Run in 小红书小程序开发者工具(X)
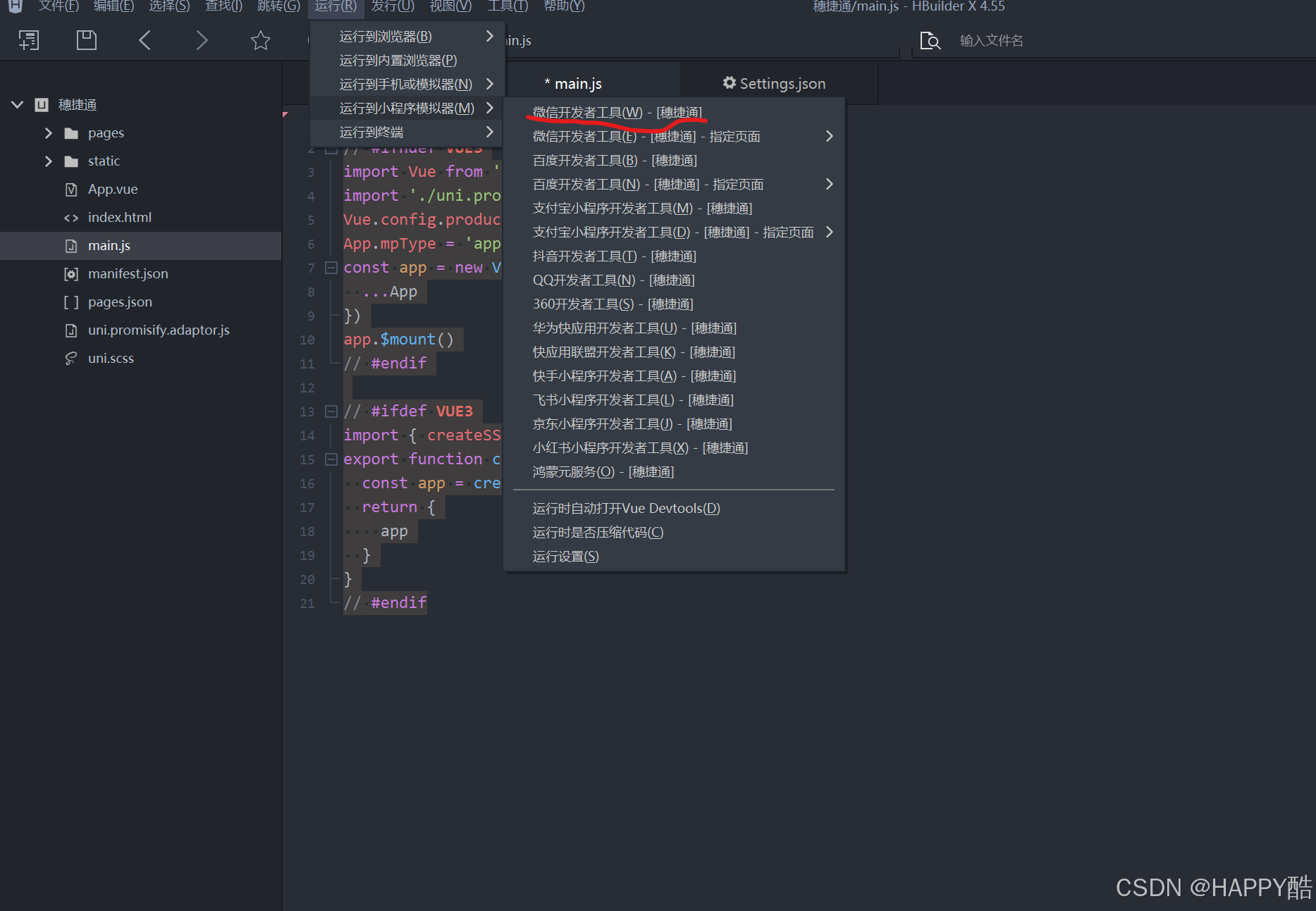The image size is (1316, 911). coord(640,448)
